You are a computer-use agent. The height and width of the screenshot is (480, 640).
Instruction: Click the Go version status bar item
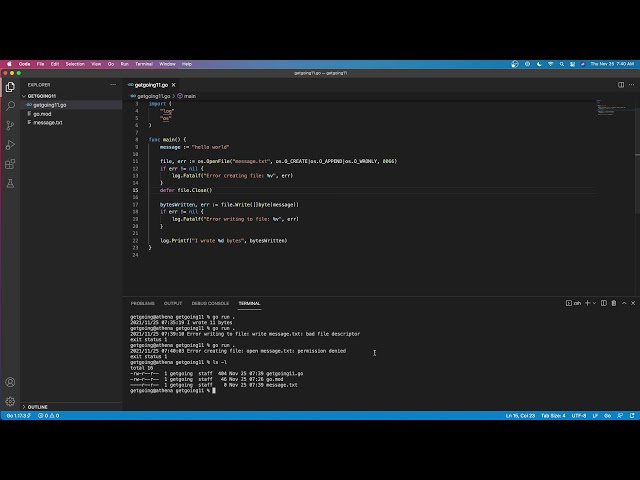pyautogui.click(x=18, y=416)
